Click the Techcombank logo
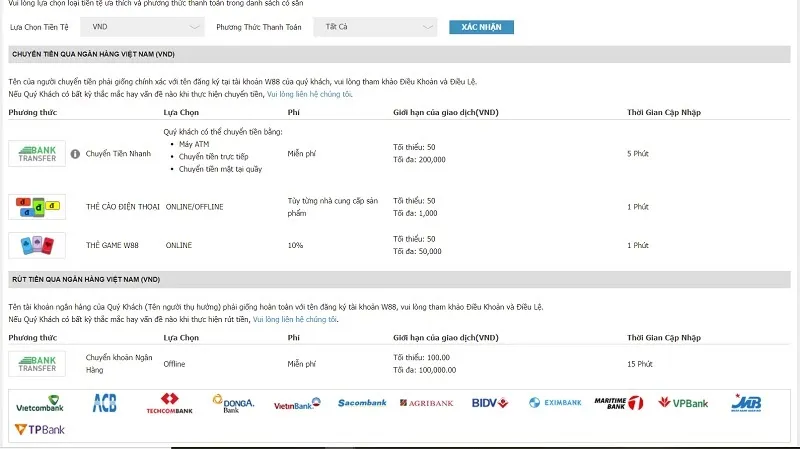Viewport: 800px width, 449px height. 169,404
